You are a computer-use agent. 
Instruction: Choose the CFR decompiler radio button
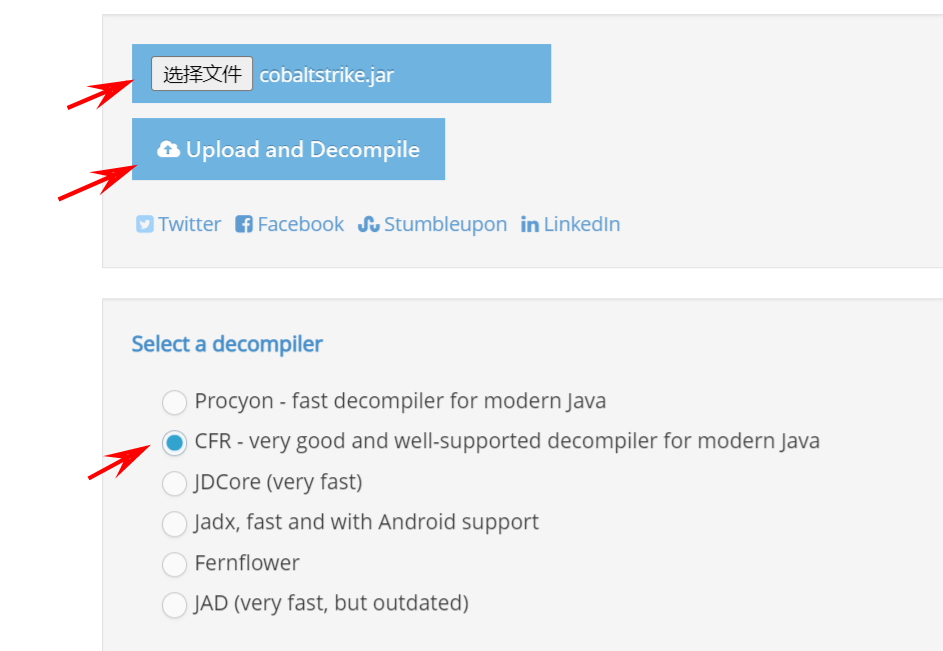tap(175, 442)
